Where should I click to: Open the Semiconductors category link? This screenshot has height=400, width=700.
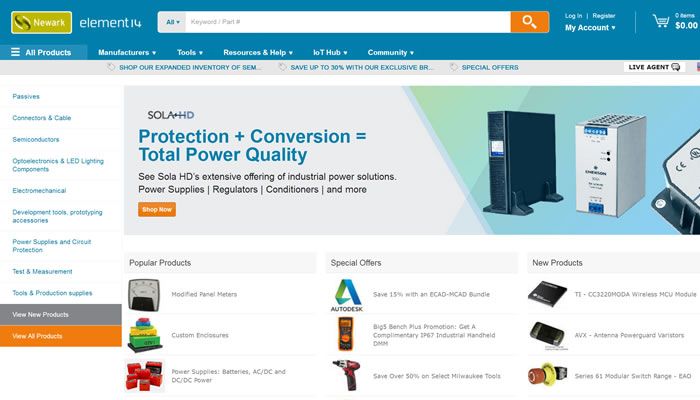click(x=36, y=140)
